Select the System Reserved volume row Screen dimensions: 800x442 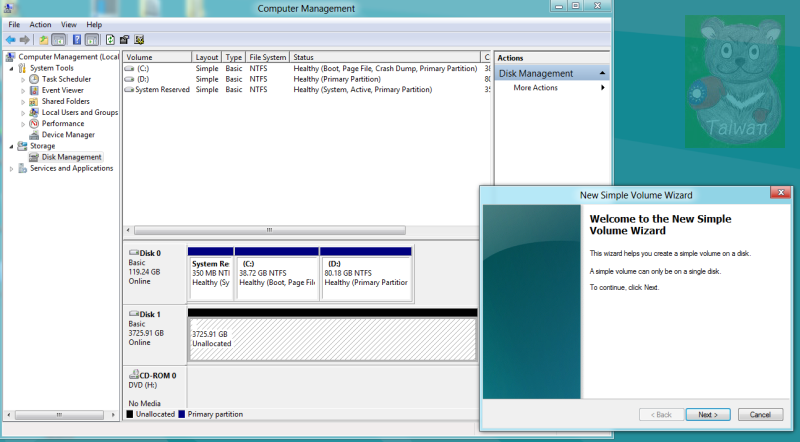click(x=306, y=90)
